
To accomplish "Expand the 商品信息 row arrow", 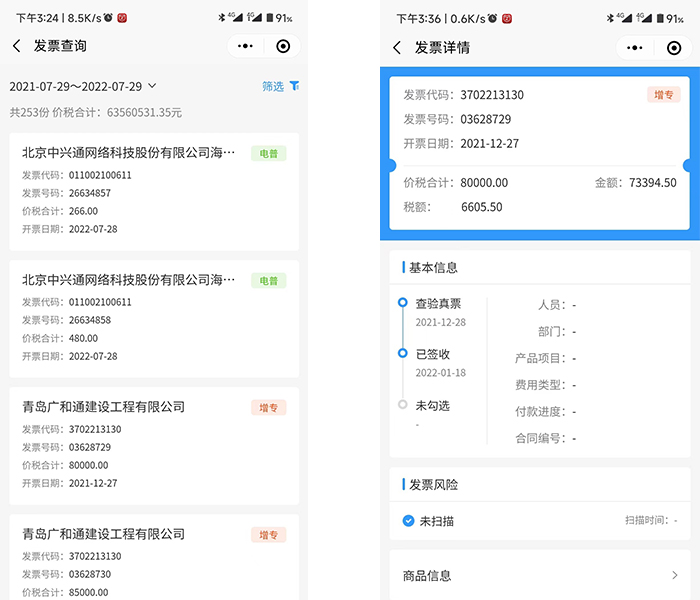I will click(675, 575).
